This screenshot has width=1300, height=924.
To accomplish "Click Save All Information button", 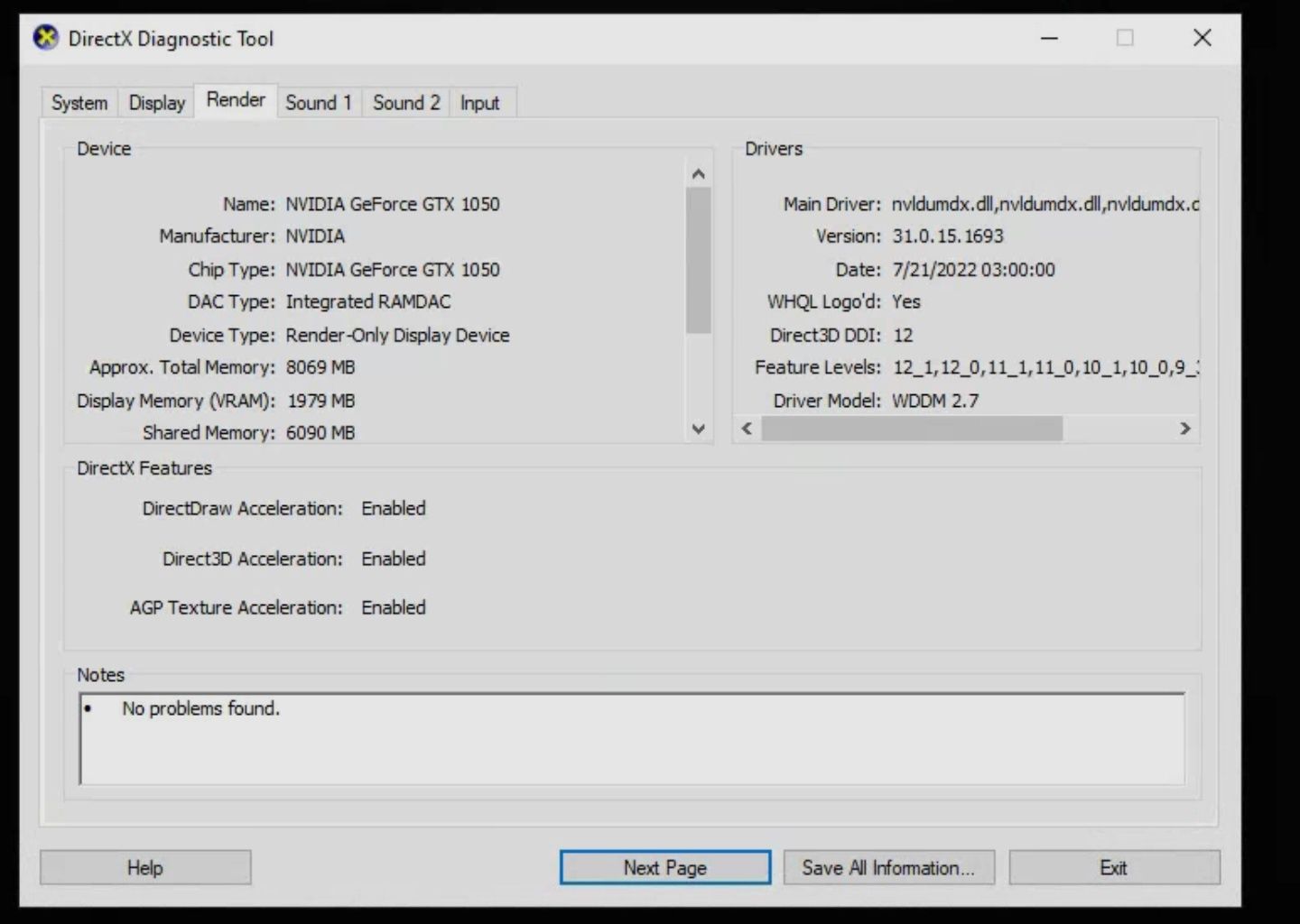I will pyautogui.click(x=889, y=868).
